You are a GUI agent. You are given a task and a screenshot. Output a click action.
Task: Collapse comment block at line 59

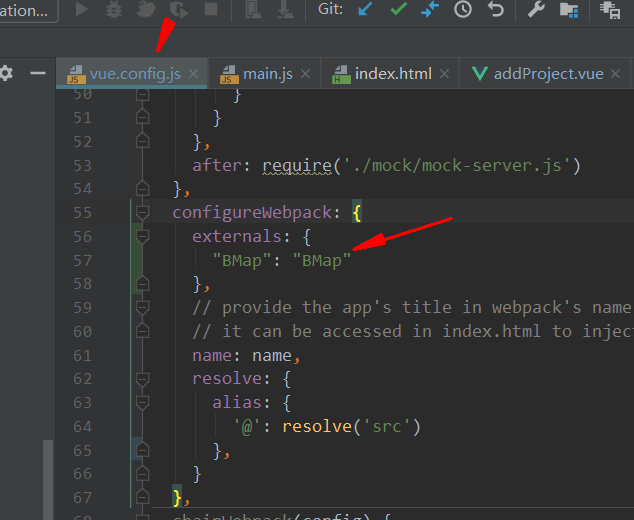tap(142, 308)
